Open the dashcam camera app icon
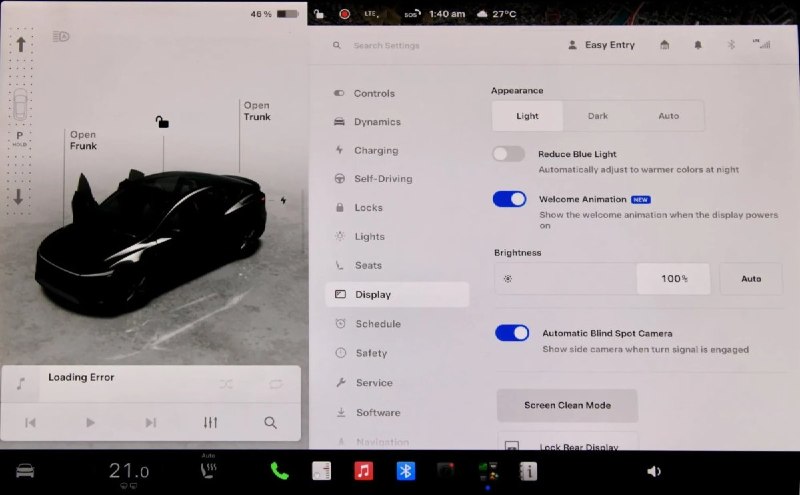Screen dimensions: 800x495 (x=445, y=471)
